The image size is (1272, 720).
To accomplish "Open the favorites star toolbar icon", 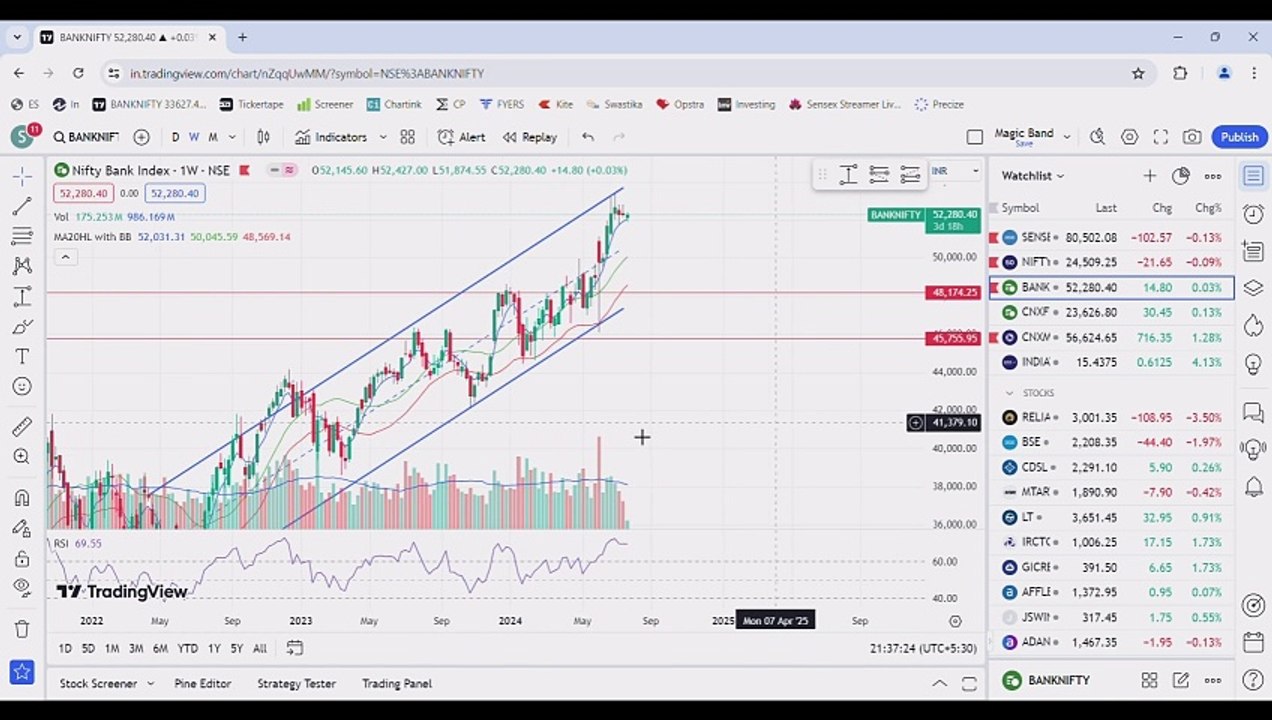I will point(21,672).
